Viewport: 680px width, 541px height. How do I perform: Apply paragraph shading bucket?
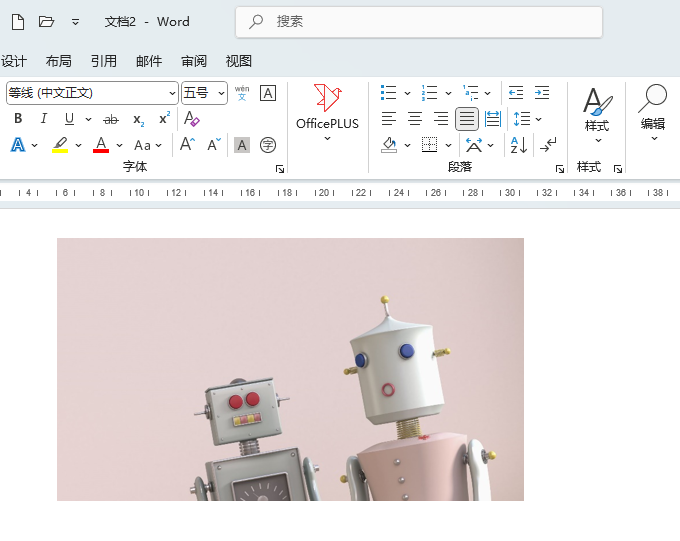[x=389, y=145]
